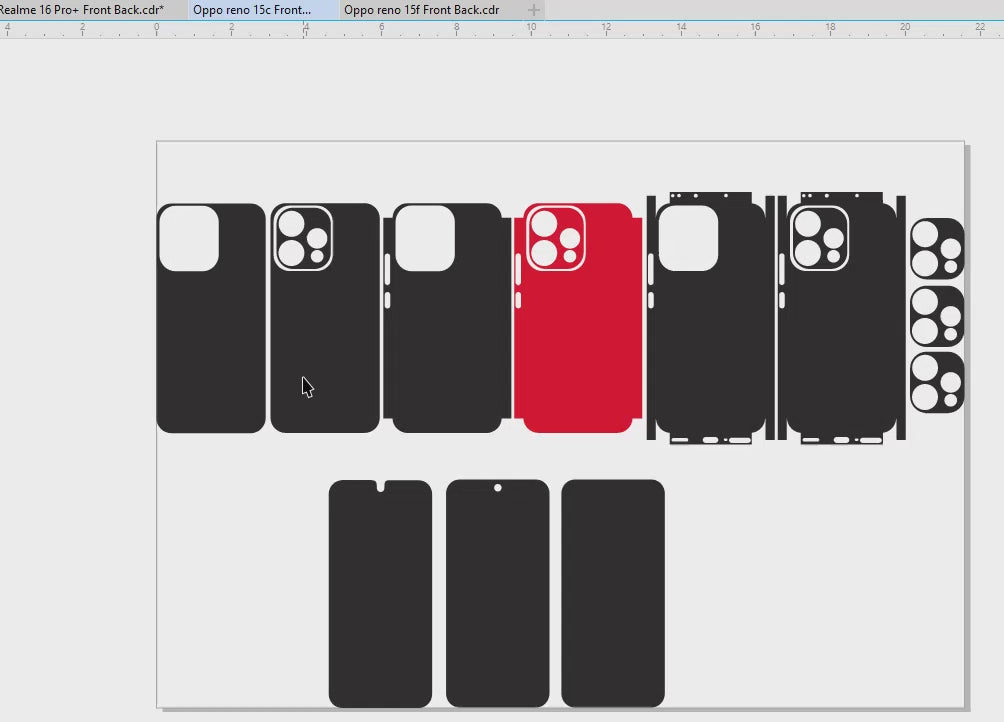Image resolution: width=1004 pixels, height=722 pixels.
Task: Switch to Realme 16 Pro+ Front Back.cdr tab
Action: pyautogui.click(x=82, y=9)
